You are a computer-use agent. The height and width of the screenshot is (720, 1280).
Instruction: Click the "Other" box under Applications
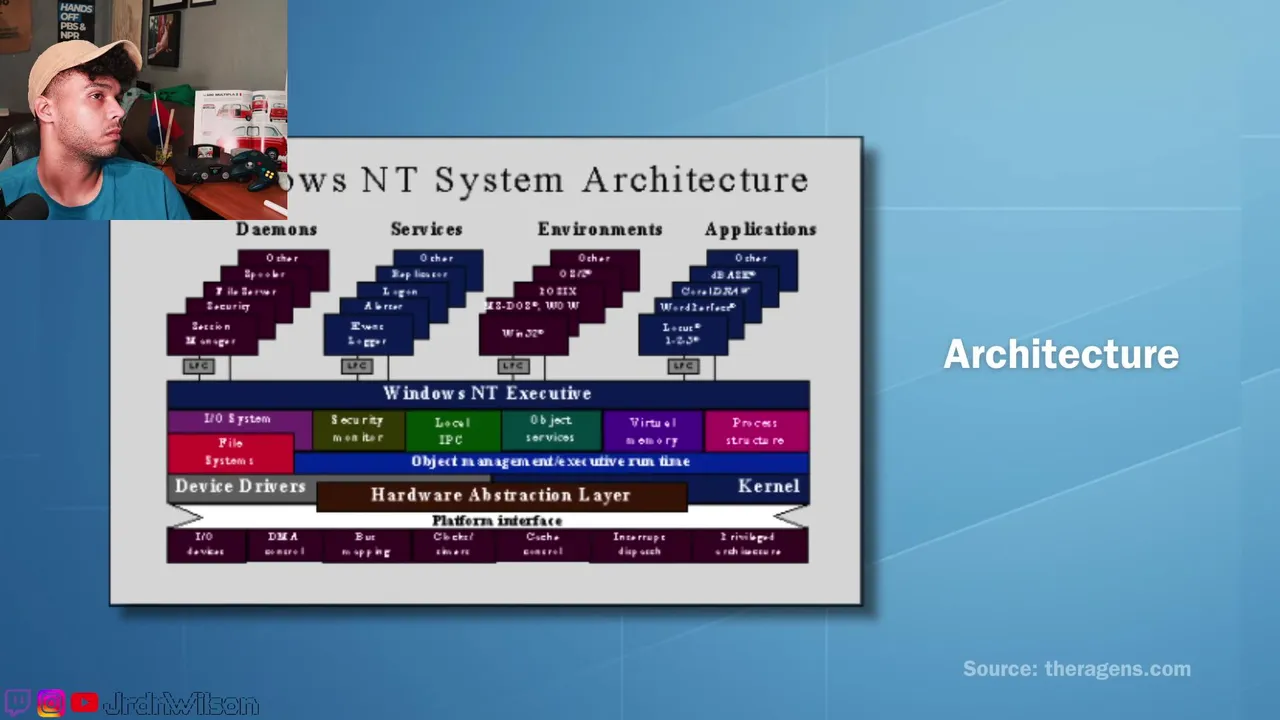752,258
